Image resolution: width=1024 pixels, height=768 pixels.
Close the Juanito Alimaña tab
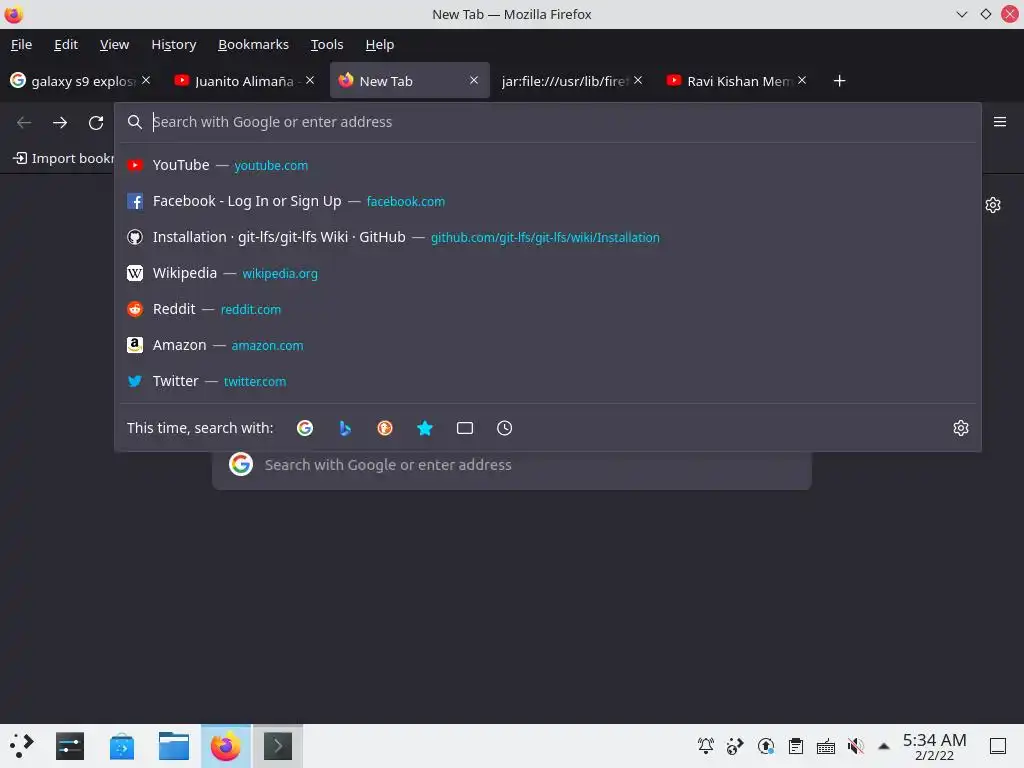[310, 80]
